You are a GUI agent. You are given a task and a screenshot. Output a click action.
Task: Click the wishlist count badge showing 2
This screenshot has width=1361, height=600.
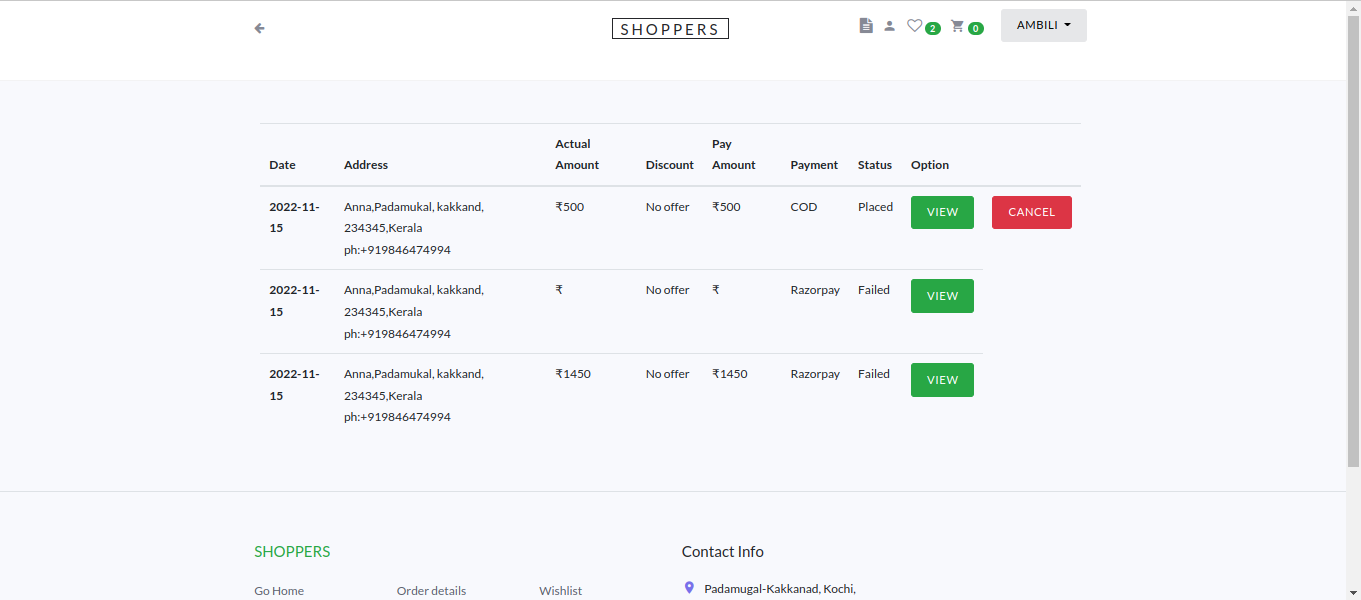[931, 28]
